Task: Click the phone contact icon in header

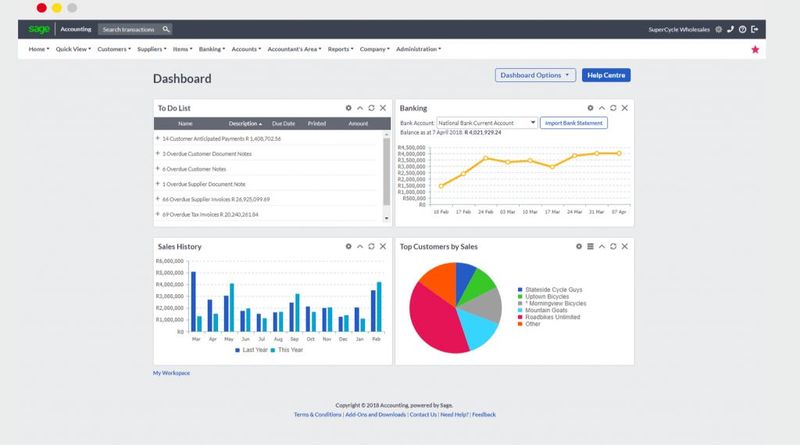Action: tap(730, 29)
